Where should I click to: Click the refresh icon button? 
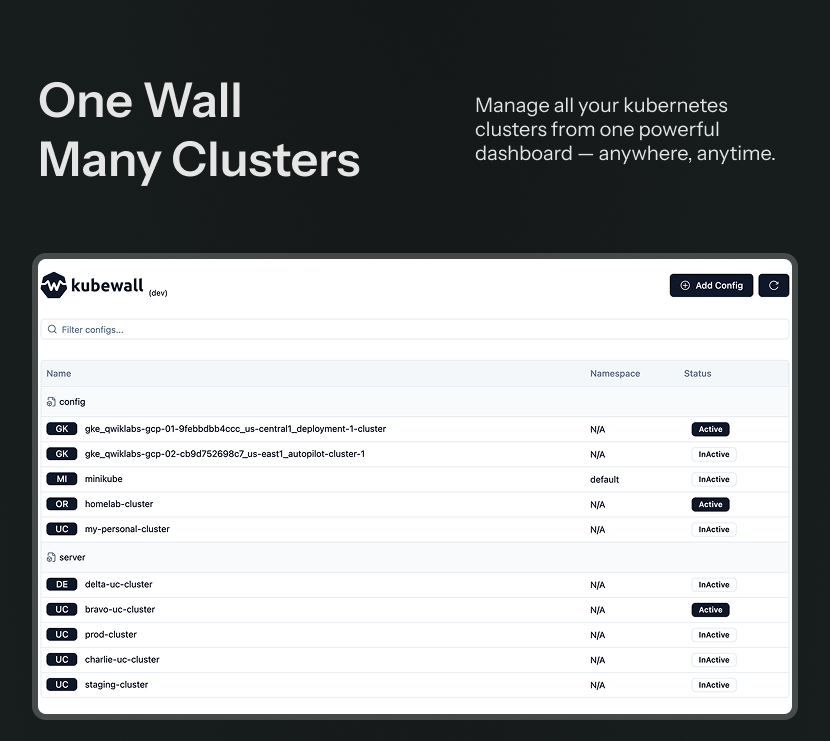773,285
